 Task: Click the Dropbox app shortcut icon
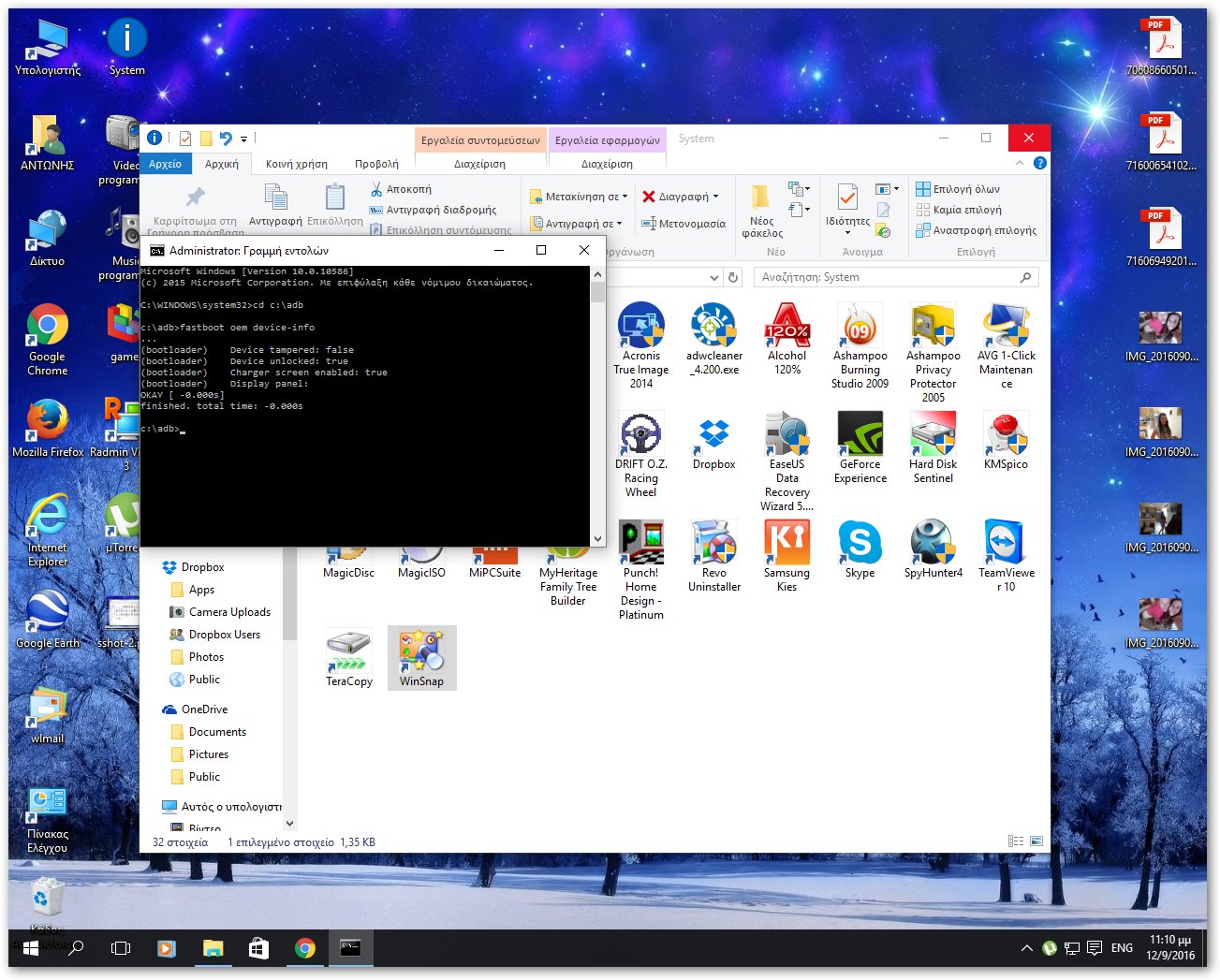tap(713, 435)
